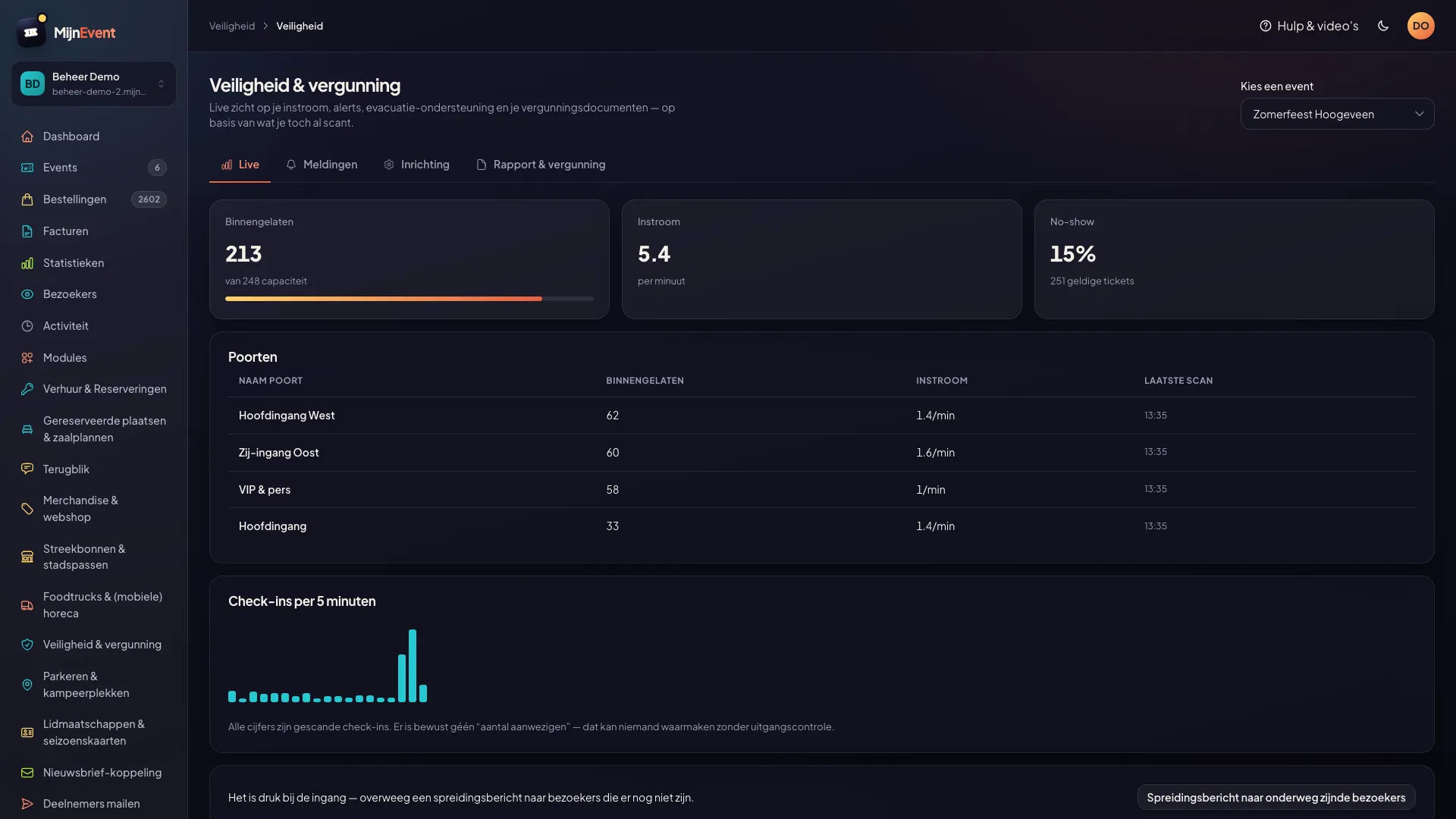Click the 2602 badge next to Bestellingen
The width and height of the screenshot is (1456, 819).
point(149,199)
